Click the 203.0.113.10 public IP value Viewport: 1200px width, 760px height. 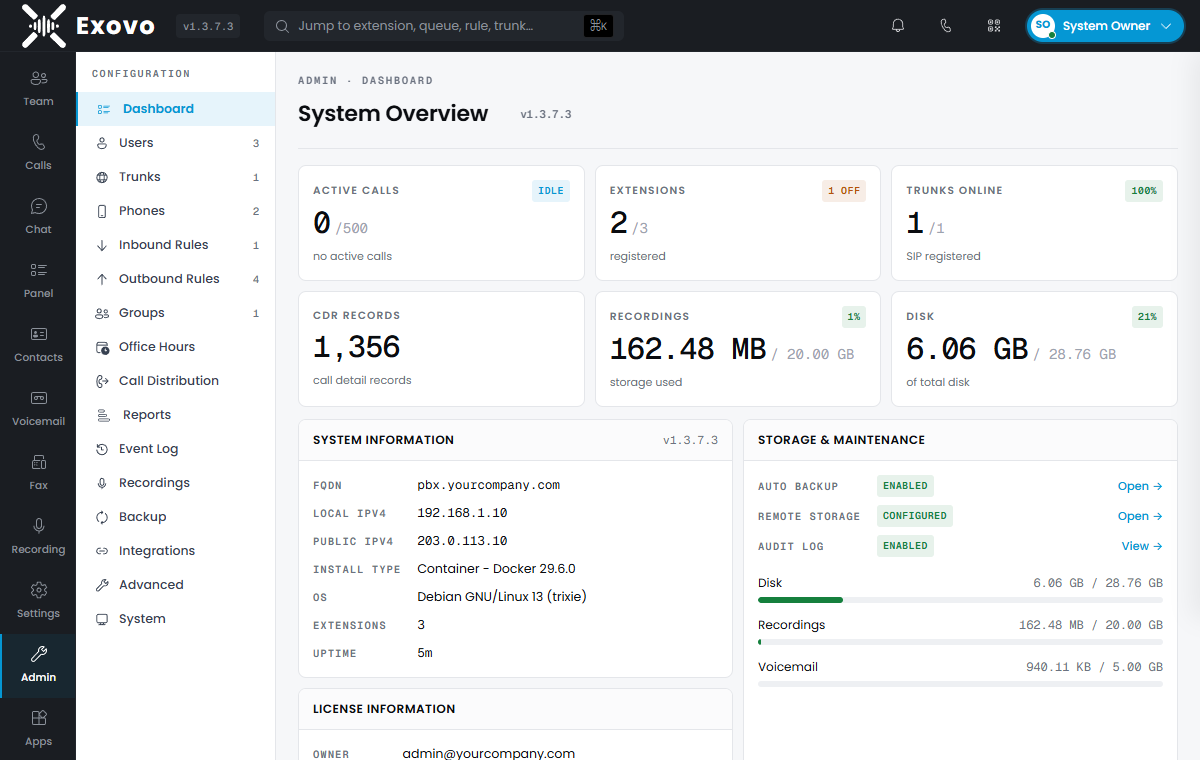[x=462, y=541]
